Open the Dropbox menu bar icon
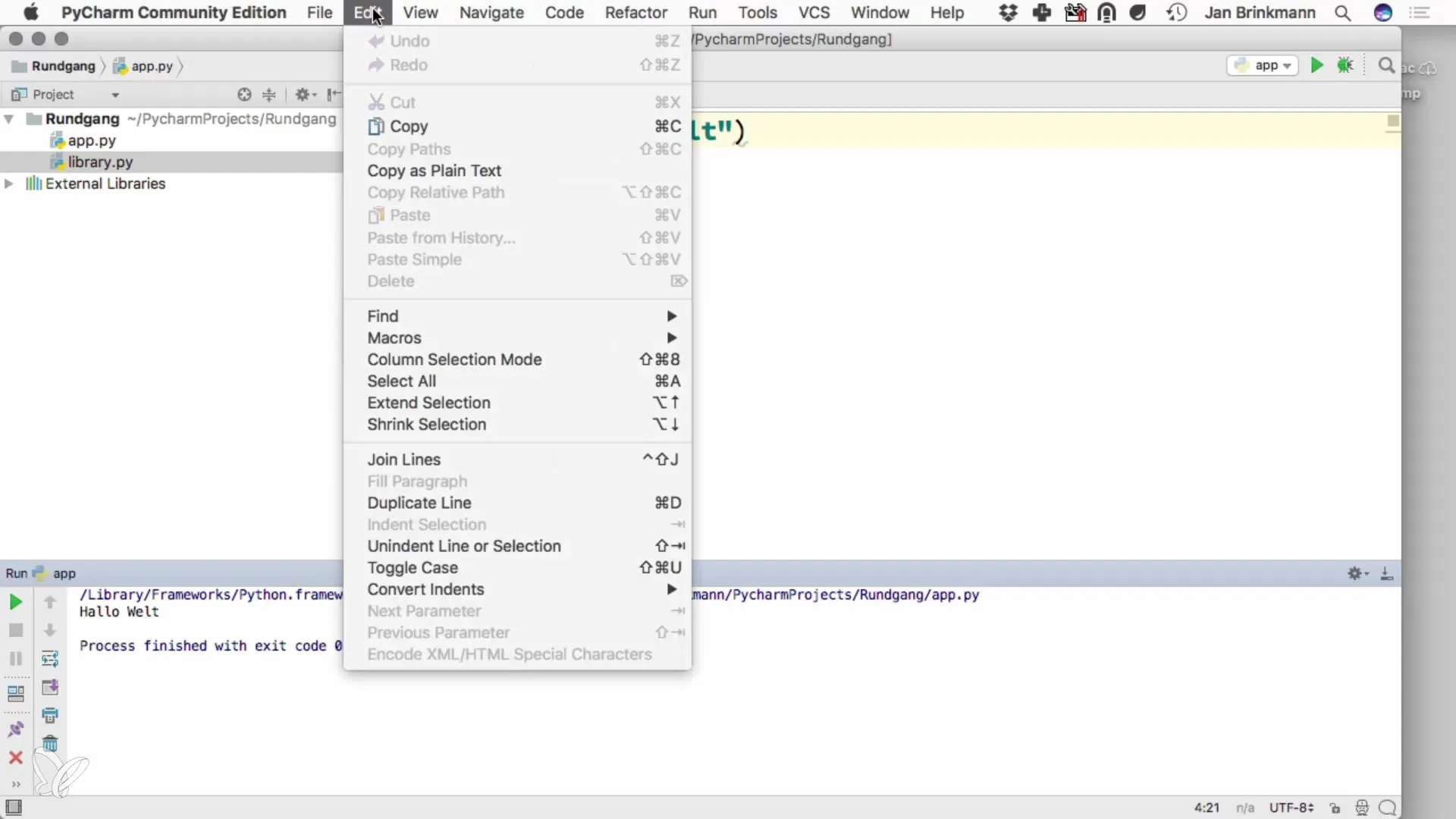 1008,13
